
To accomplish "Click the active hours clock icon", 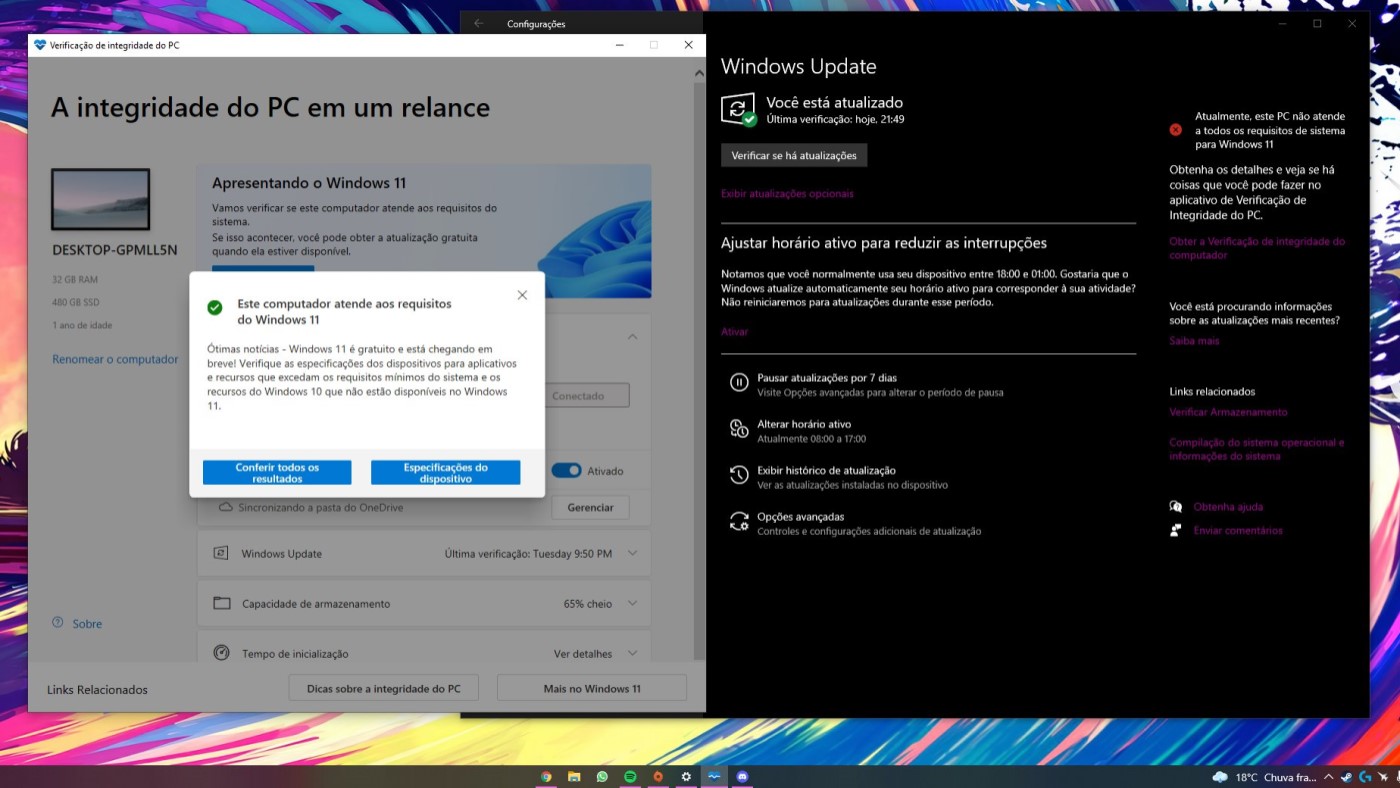I will pyautogui.click(x=739, y=428).
